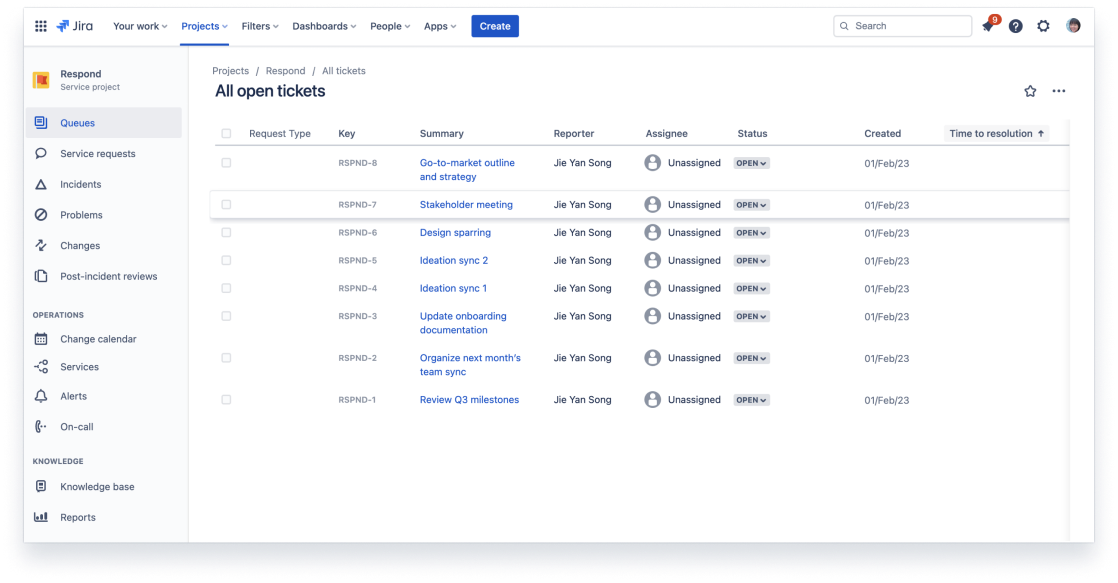Select Incidents in the sidebar
Viewport: 1118px width, 583px height.
(x=103, y=184)
